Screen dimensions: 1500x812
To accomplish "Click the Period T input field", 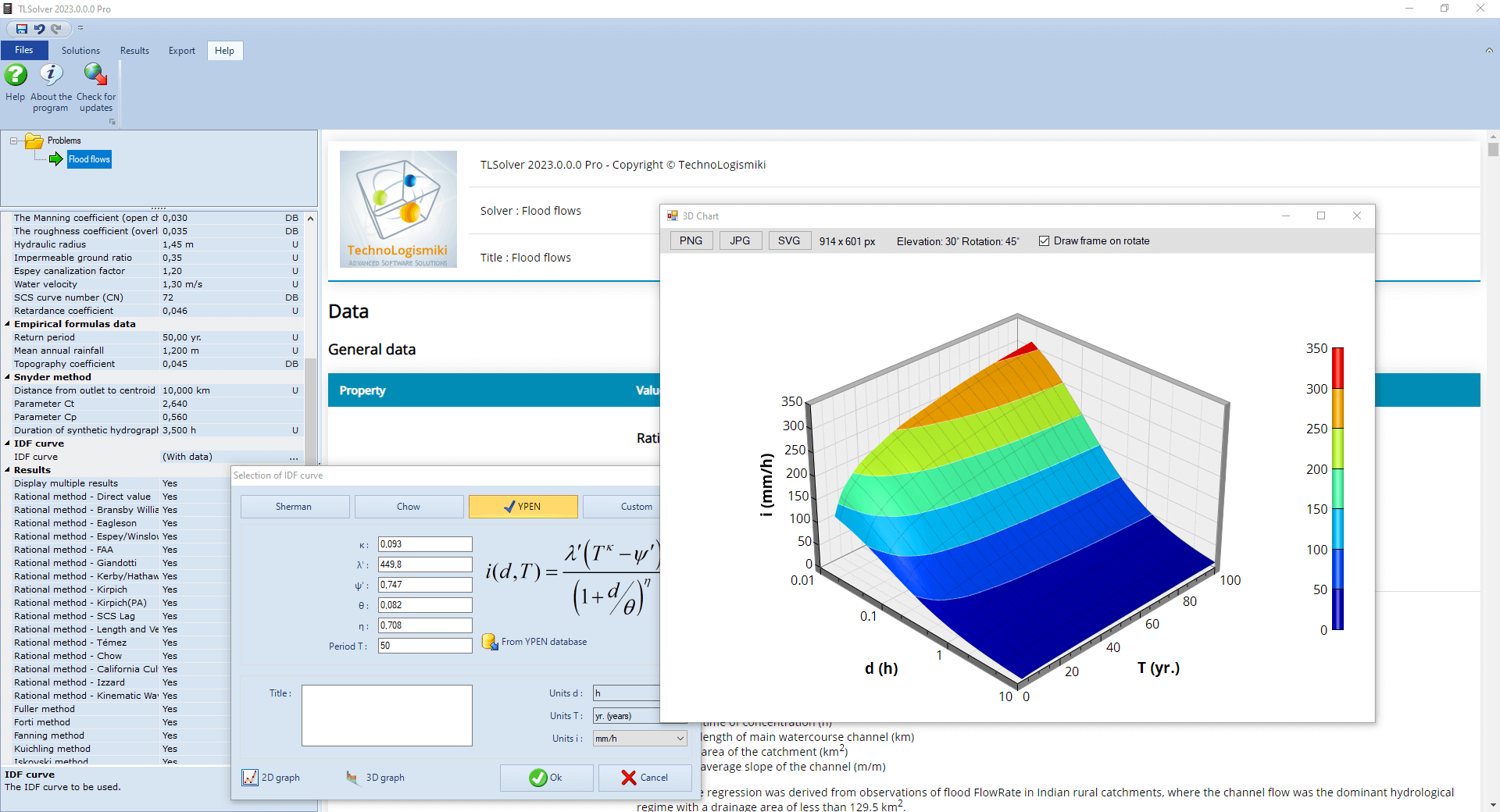I will [425, 646].
